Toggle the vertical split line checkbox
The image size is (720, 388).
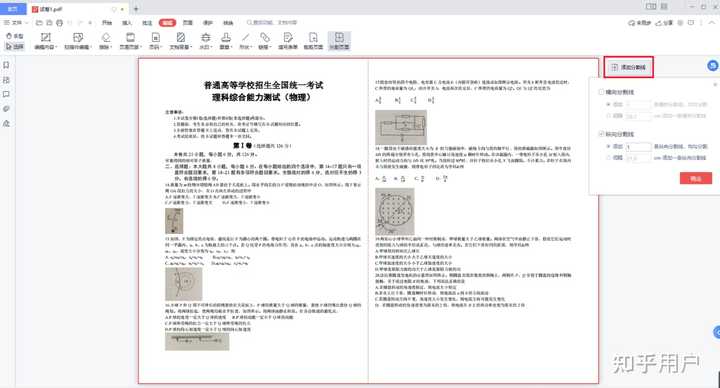pos(601,134)
